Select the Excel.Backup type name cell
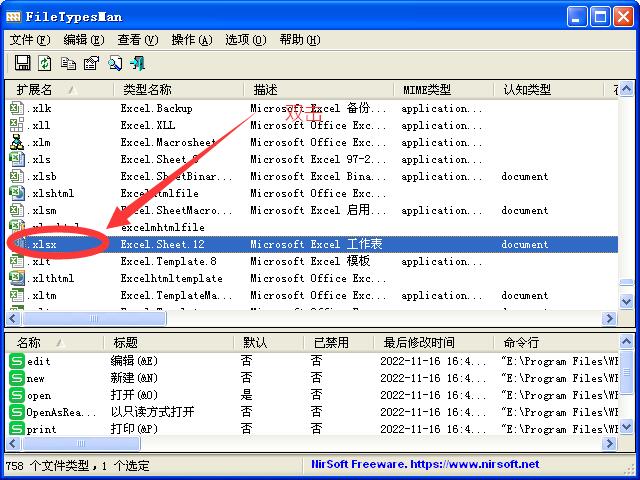This screenshot has height=480, width=640. pyautogui.click(x=156, y=108)
